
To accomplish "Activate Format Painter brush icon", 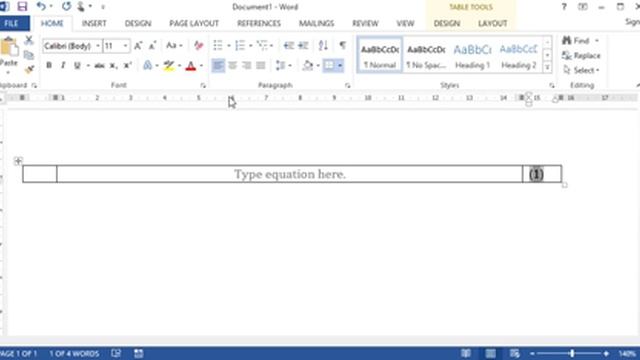I will point(29,70).
